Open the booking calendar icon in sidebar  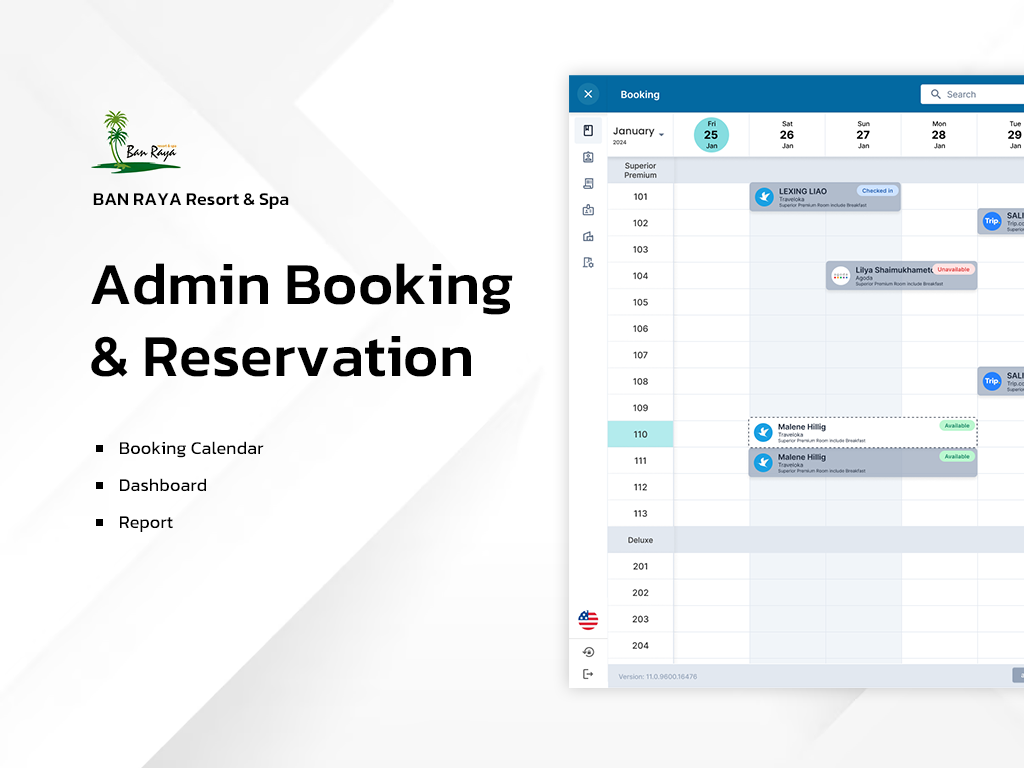pos(588,131)
